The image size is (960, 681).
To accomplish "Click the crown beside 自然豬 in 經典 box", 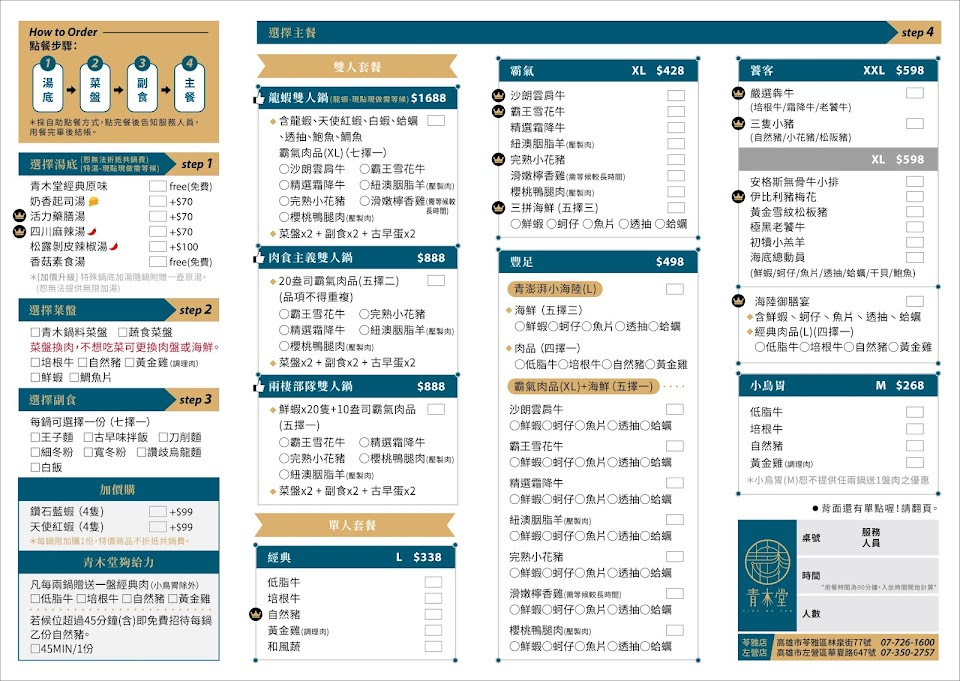I will (x=256, y=614).
